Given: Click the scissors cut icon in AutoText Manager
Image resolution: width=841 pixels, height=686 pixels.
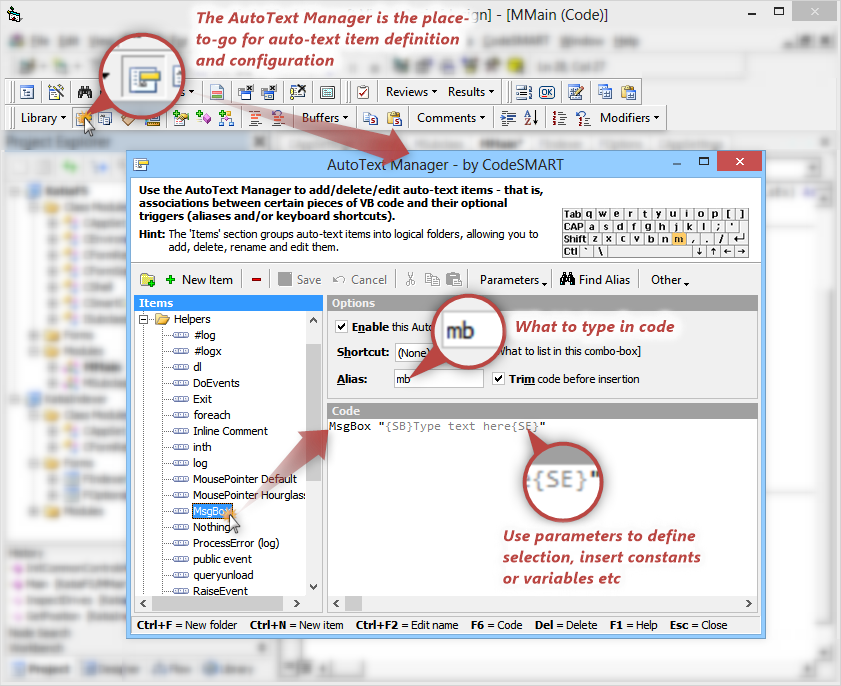Looking at the screenshot, I should coord(410,279).
